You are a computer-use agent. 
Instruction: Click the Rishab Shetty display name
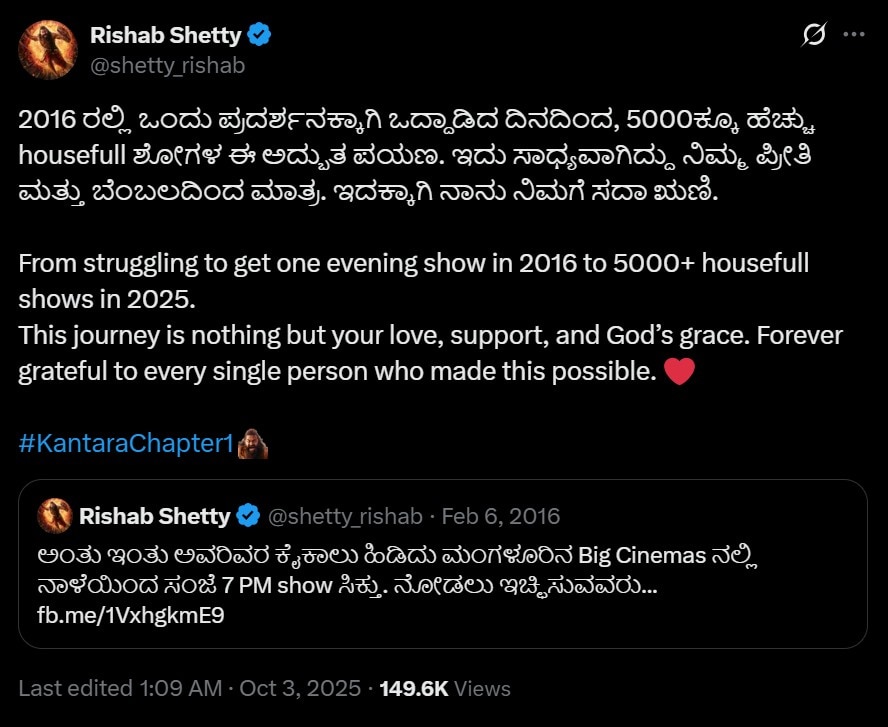point(165,36)
